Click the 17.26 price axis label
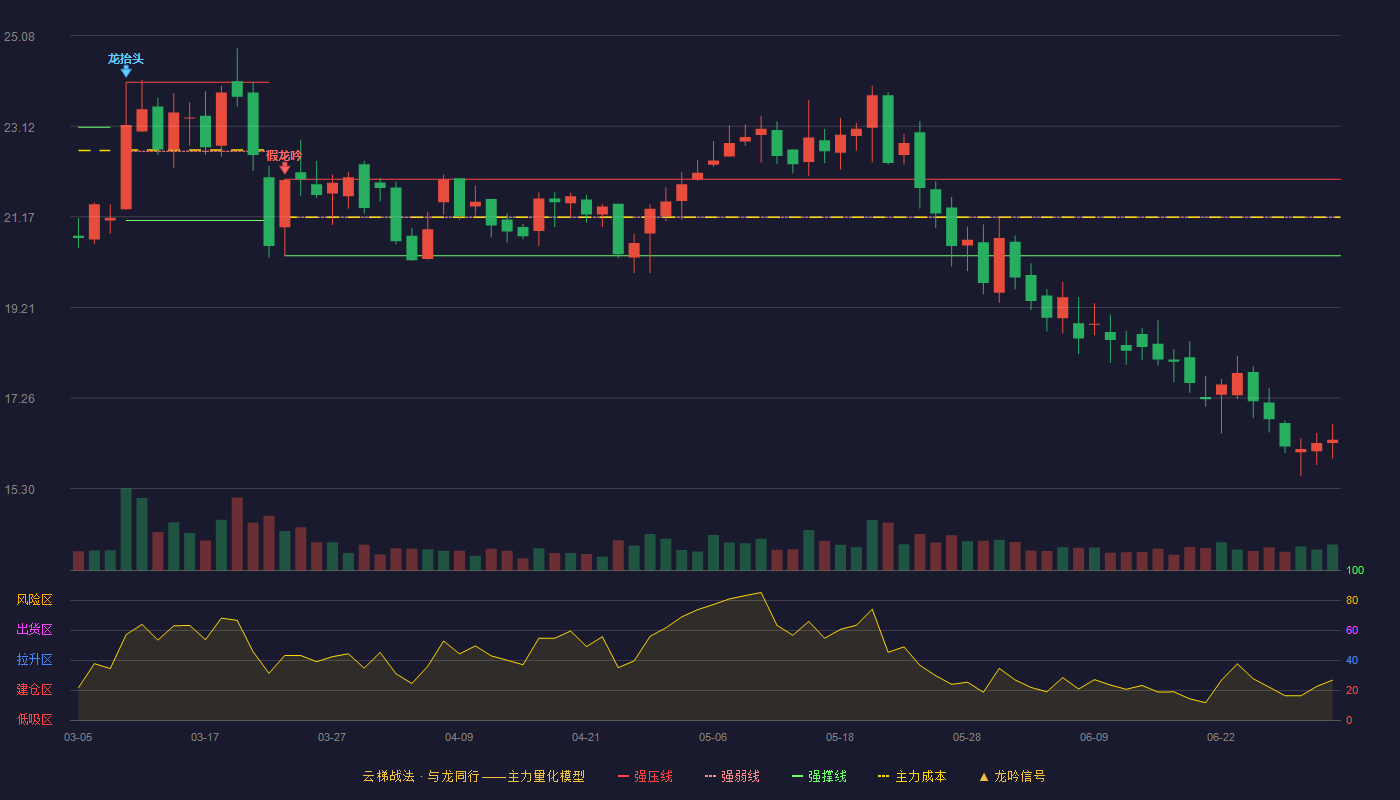This screenshot has height=800, width=1400. pos(19,399)
